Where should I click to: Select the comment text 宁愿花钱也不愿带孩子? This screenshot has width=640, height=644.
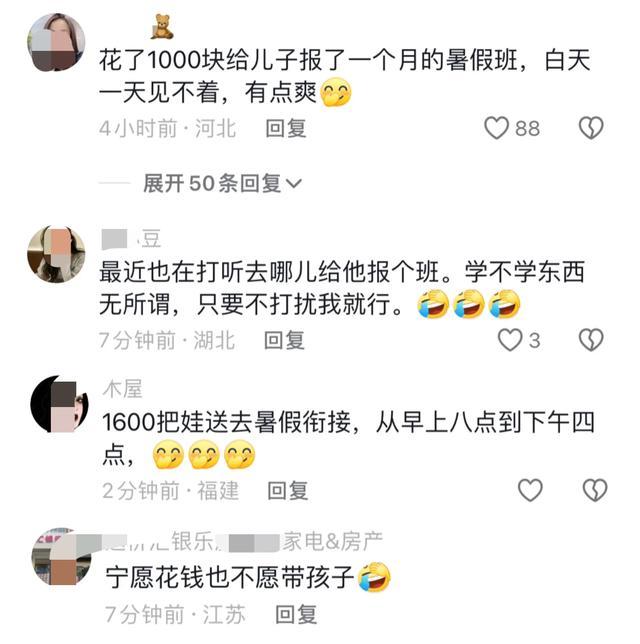pyautogui.click(x=229, y=577)
